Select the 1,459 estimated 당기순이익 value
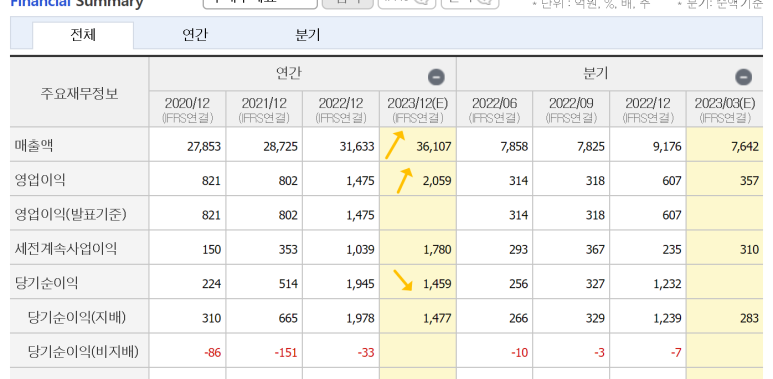The width and height of the screenshot is (773, 379). coord(437,284)
